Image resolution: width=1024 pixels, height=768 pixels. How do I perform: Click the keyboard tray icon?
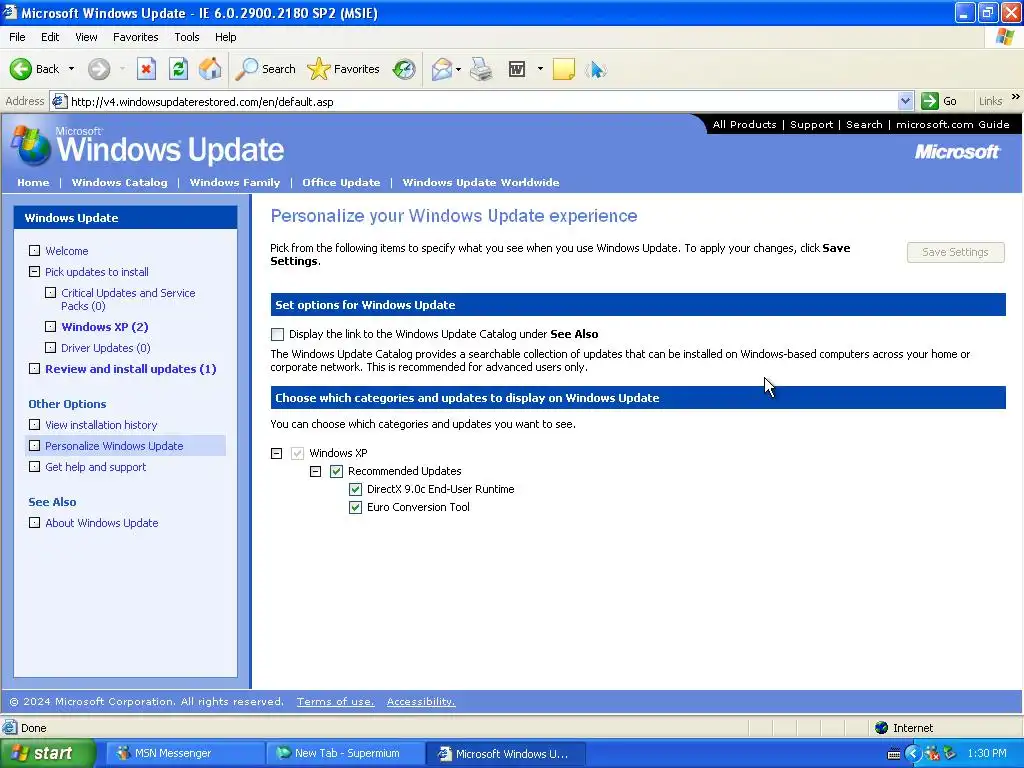click(x=894, y=754)
